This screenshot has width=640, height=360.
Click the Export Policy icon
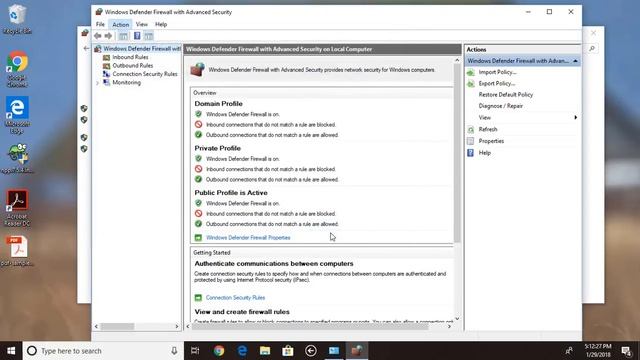(471, 84)
